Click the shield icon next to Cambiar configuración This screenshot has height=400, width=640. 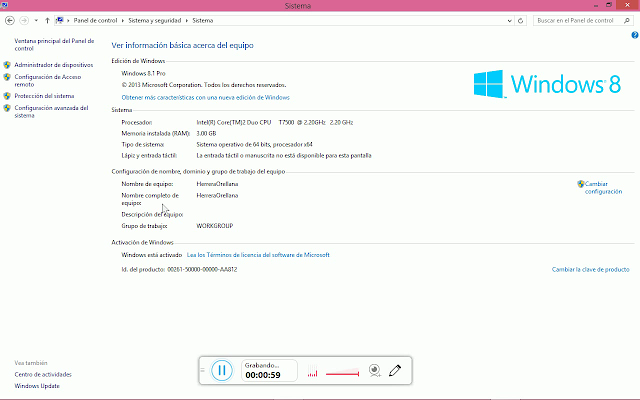coord(581,184)
